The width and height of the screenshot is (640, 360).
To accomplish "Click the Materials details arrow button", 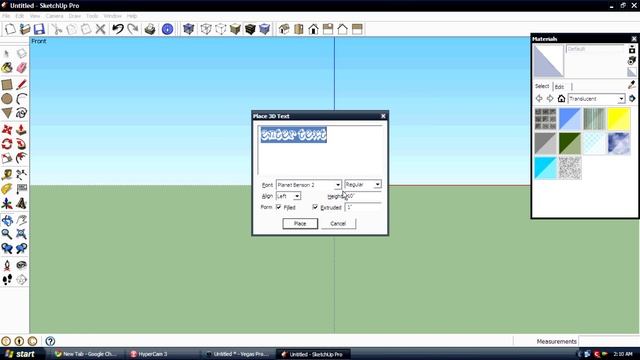I will point(632,98).
